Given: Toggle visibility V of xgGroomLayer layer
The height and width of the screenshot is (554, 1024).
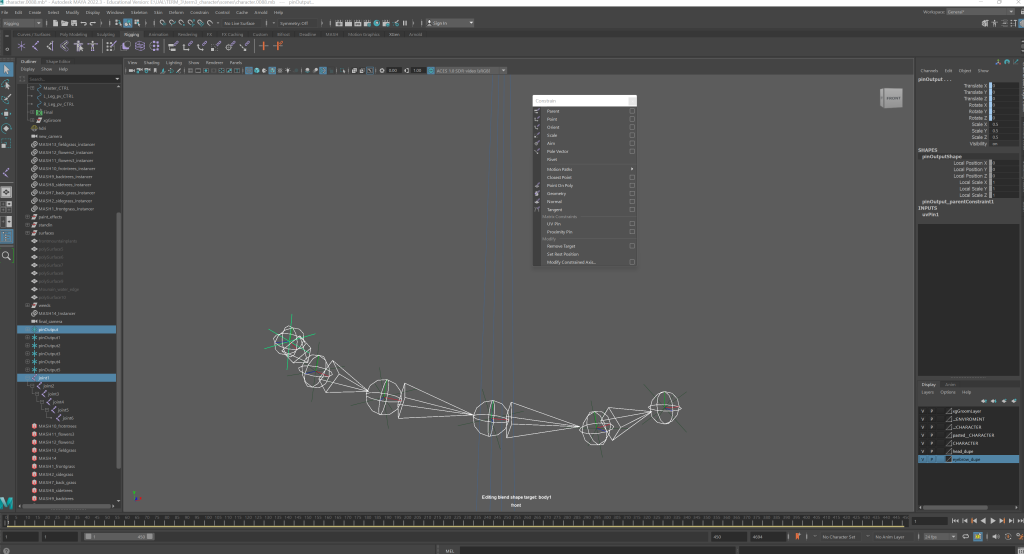Looking at the screenshot, I should point(923,411).
